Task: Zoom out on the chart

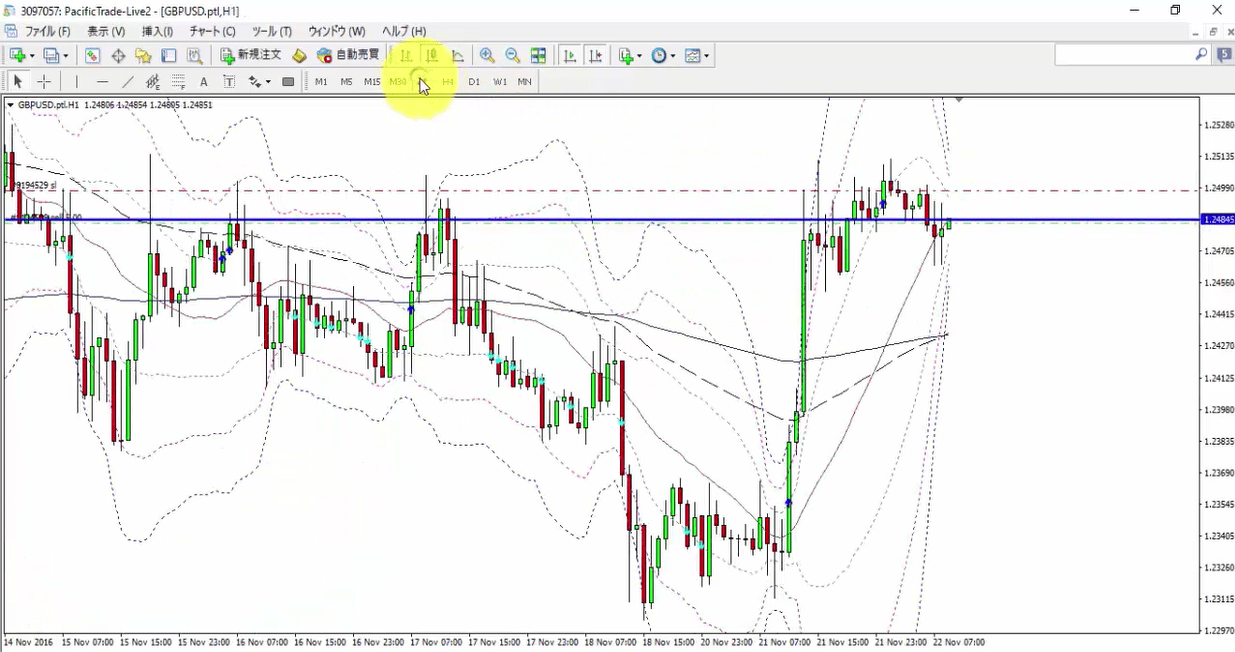Action: click(x=512, y=56)
